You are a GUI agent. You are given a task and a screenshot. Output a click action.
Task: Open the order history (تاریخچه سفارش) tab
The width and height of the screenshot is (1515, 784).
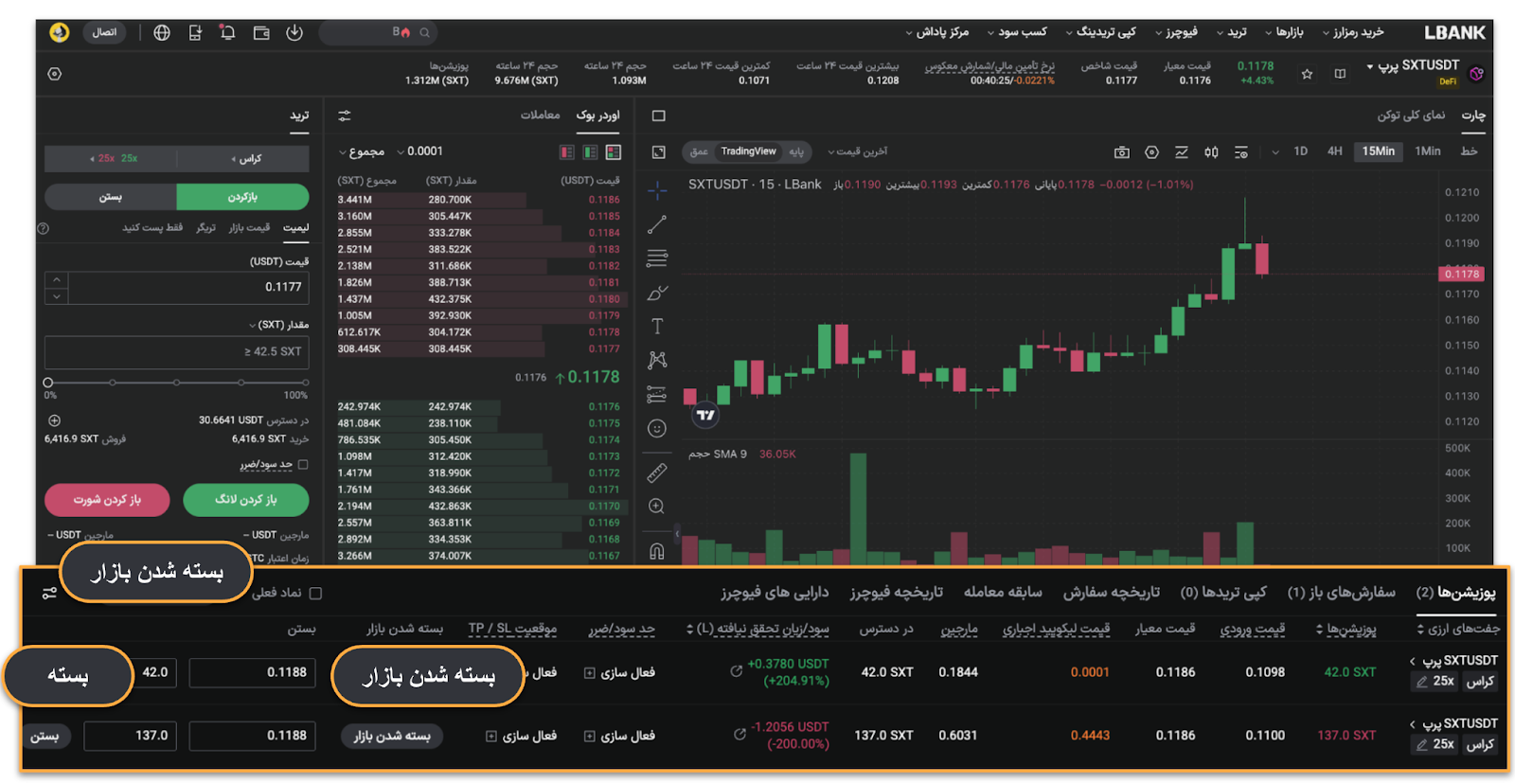(1111, 593)
